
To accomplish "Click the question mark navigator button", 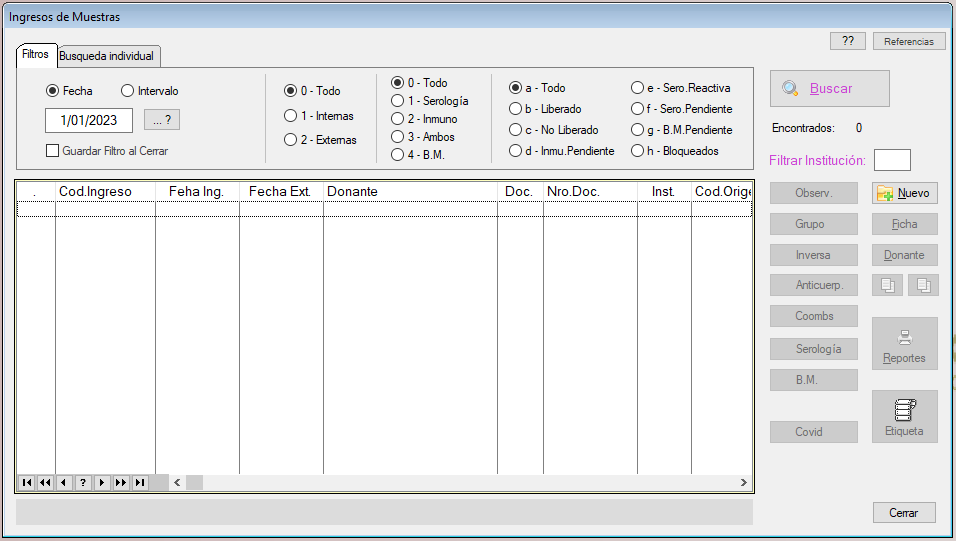I will coord(83,483).
